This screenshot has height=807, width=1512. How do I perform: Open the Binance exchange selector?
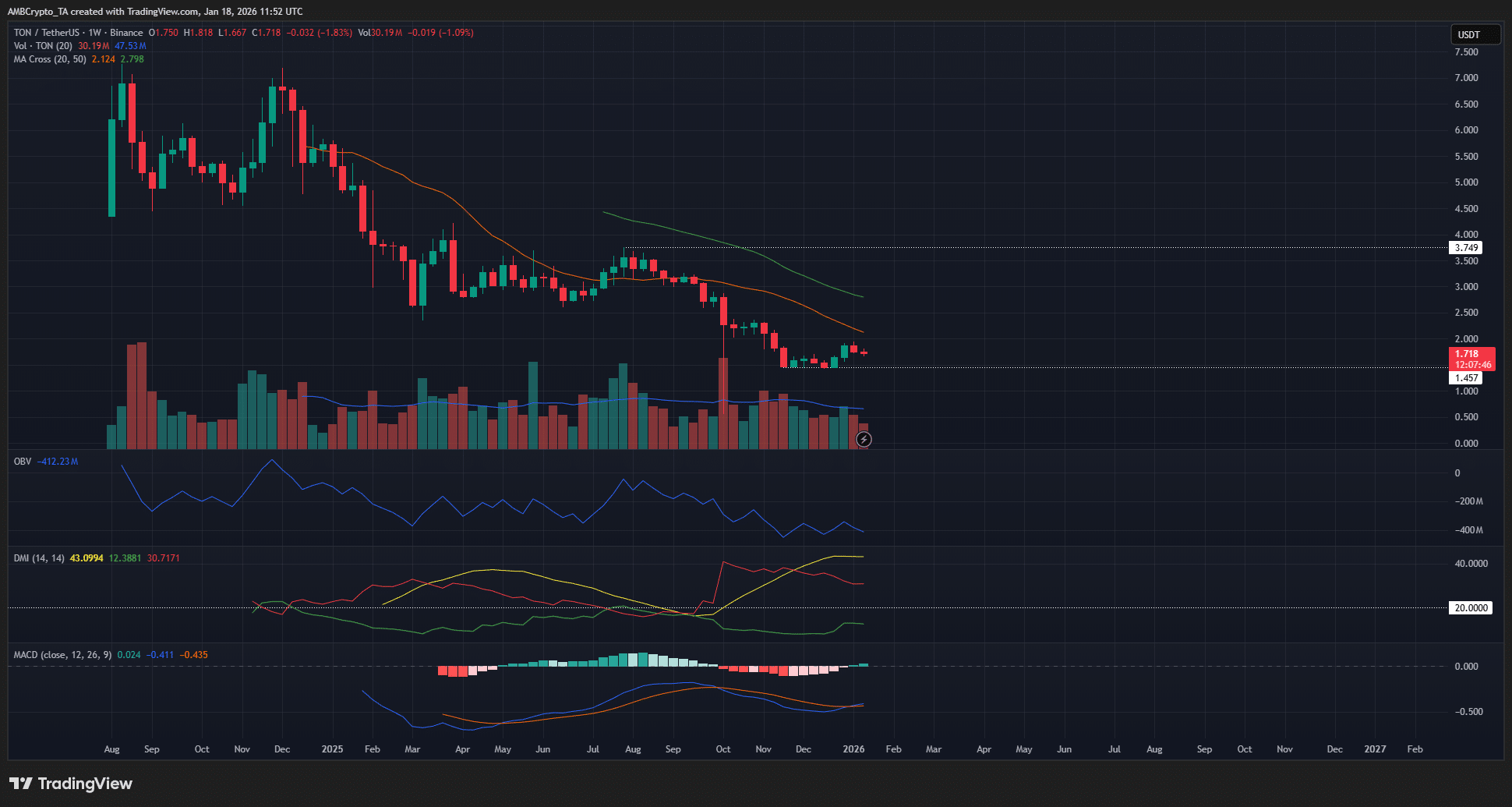click(127, 33)
